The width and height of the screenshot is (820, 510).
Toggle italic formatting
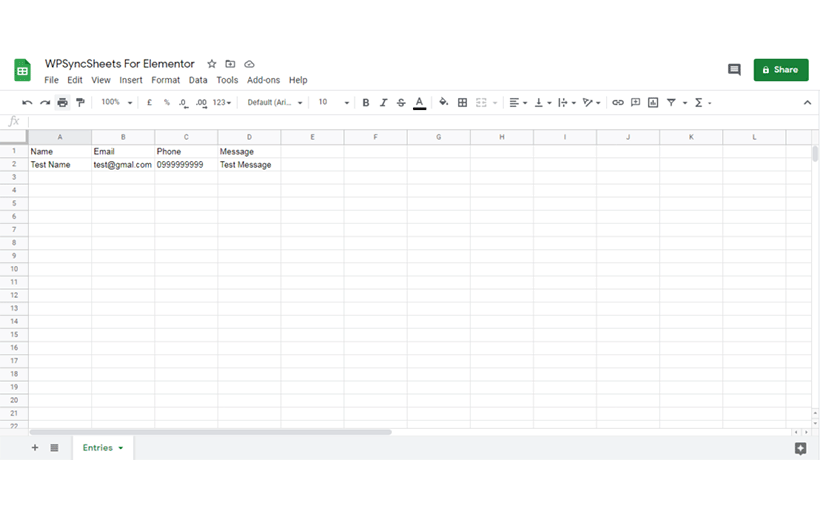point(383,103)
